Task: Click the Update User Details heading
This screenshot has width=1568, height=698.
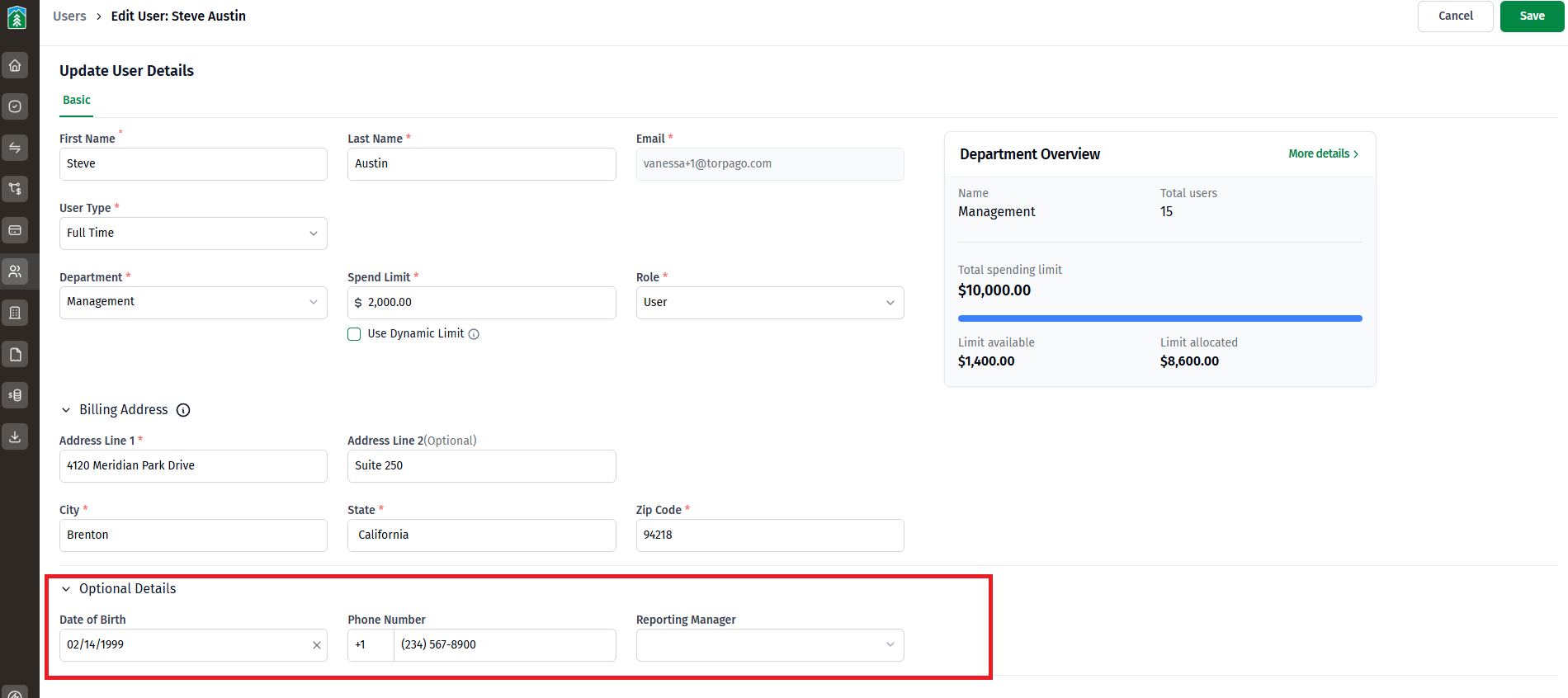Action: coord(126,71)
